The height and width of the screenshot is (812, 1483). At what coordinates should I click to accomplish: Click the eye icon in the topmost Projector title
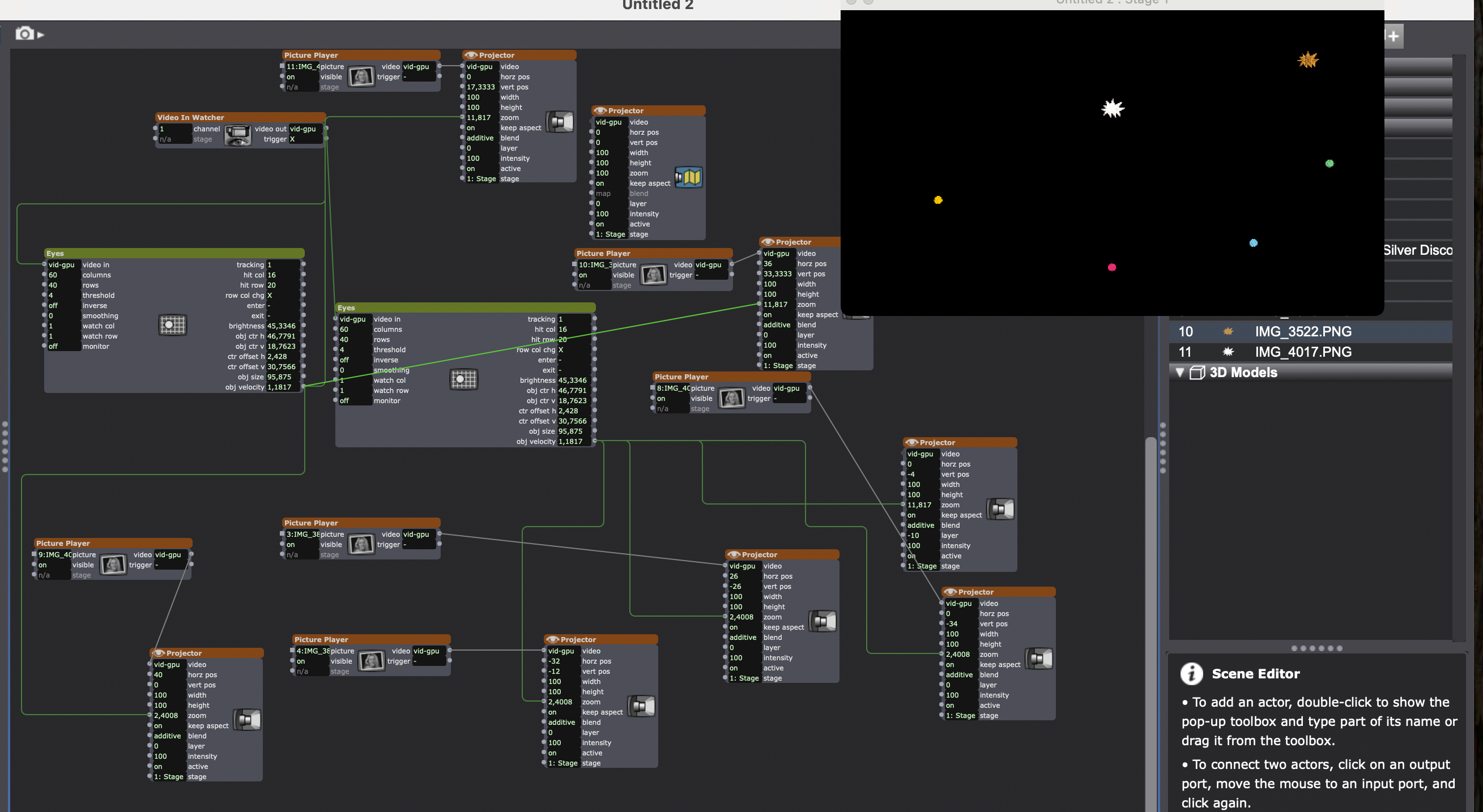470,55
